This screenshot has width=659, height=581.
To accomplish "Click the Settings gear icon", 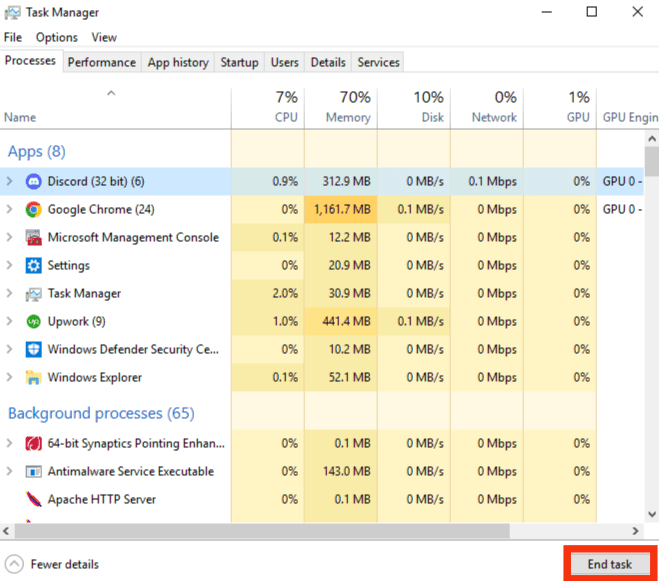I will click(34, 265).
